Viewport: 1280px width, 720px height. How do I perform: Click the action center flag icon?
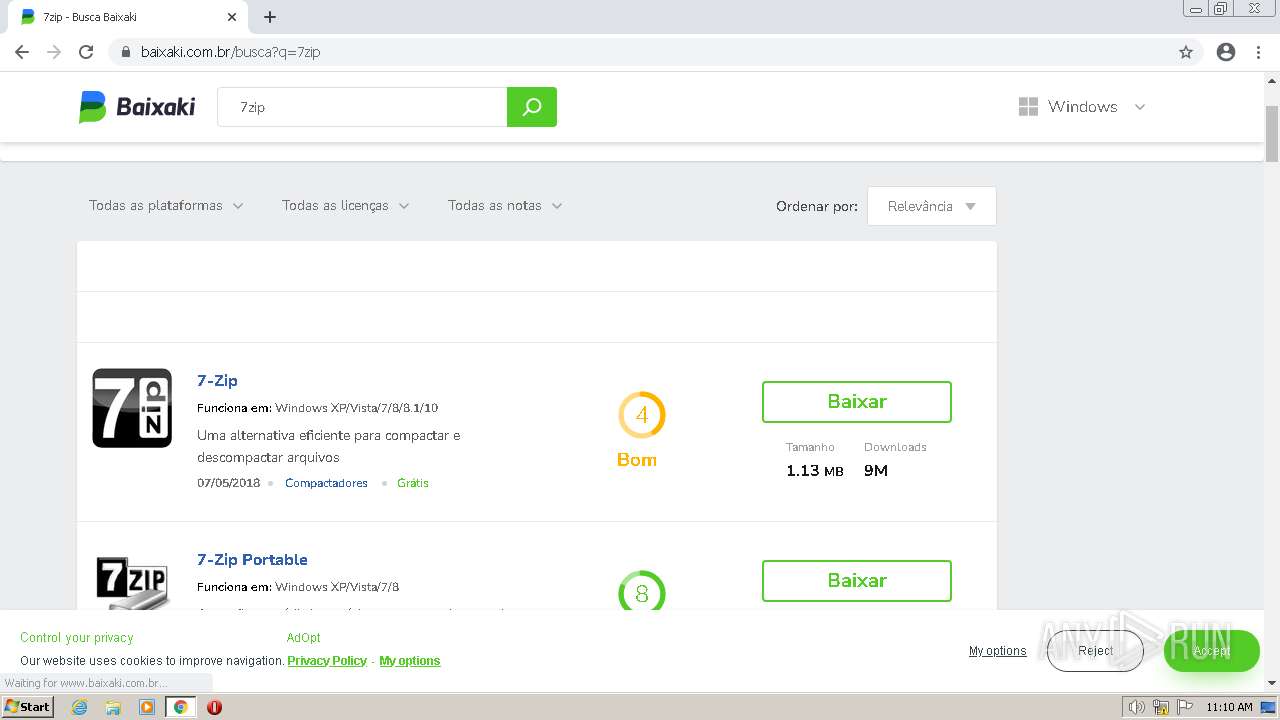pyautogui.click(x=1185, y=707)
